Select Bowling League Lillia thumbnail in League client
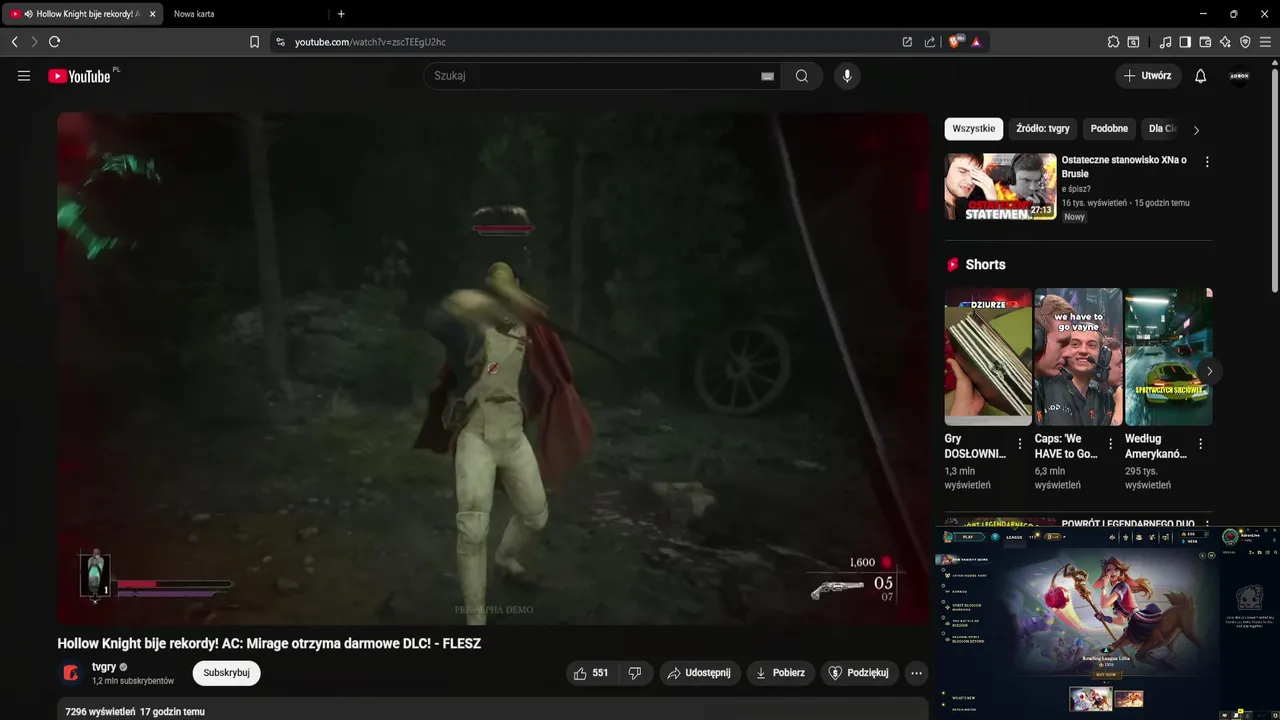The height and width of the screenshot is (720, 1280). click(1090, 698)
